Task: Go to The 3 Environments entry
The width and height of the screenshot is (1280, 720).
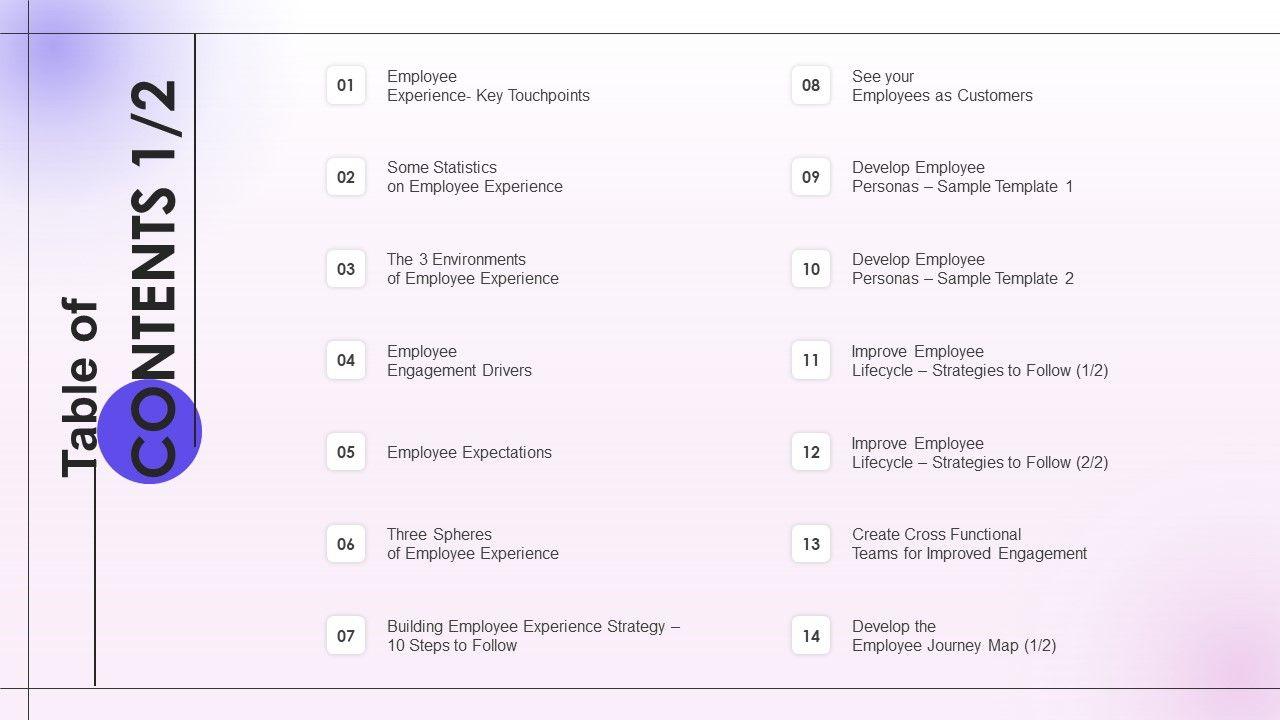Action: [472, 269]
